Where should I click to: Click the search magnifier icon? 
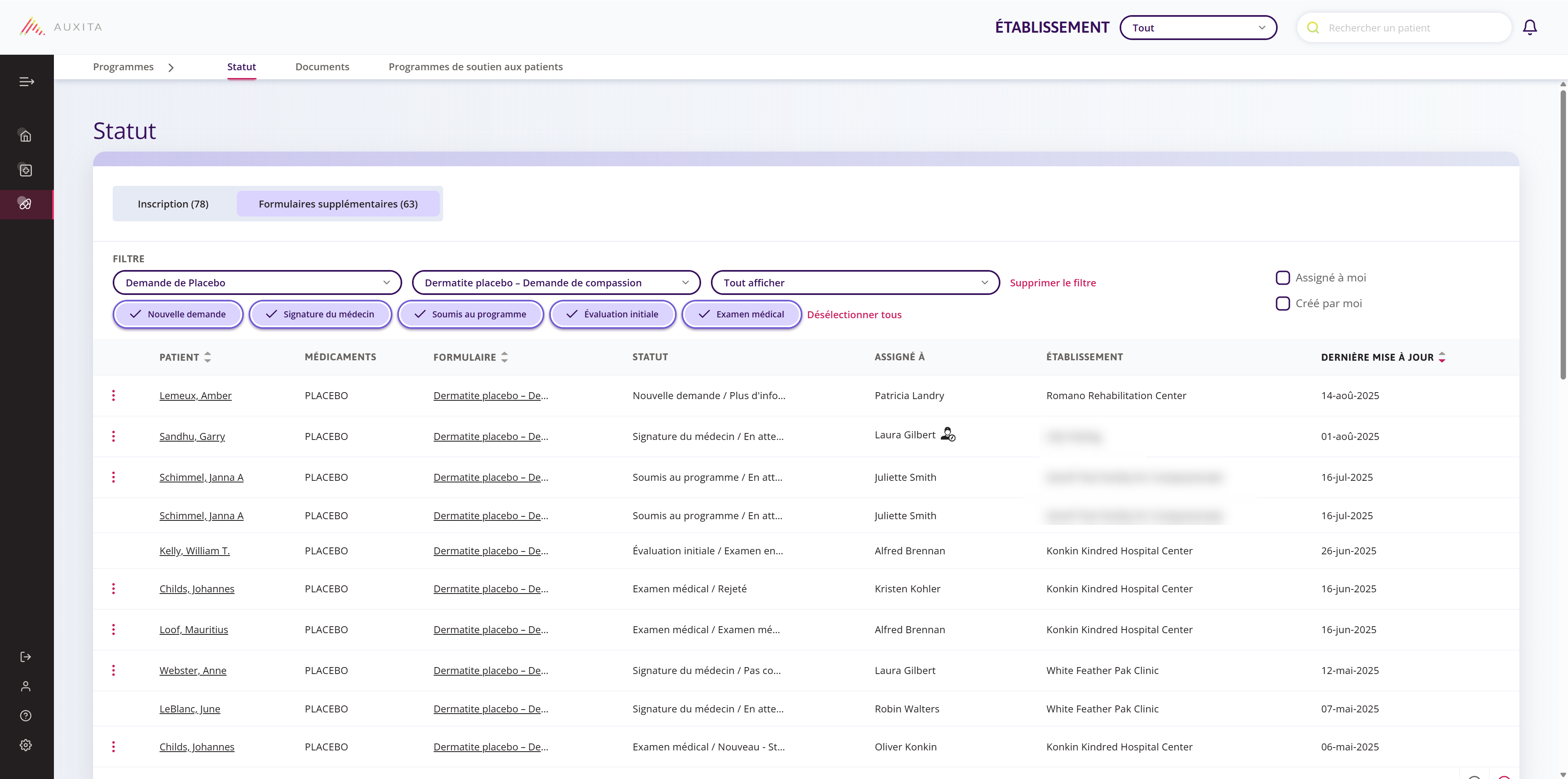tap(1313, 28)
